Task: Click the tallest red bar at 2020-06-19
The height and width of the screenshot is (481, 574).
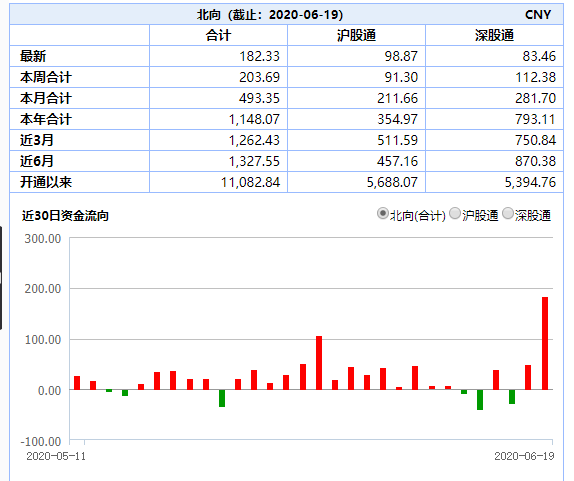Action: pyautogui.click(x=545, y=343)
